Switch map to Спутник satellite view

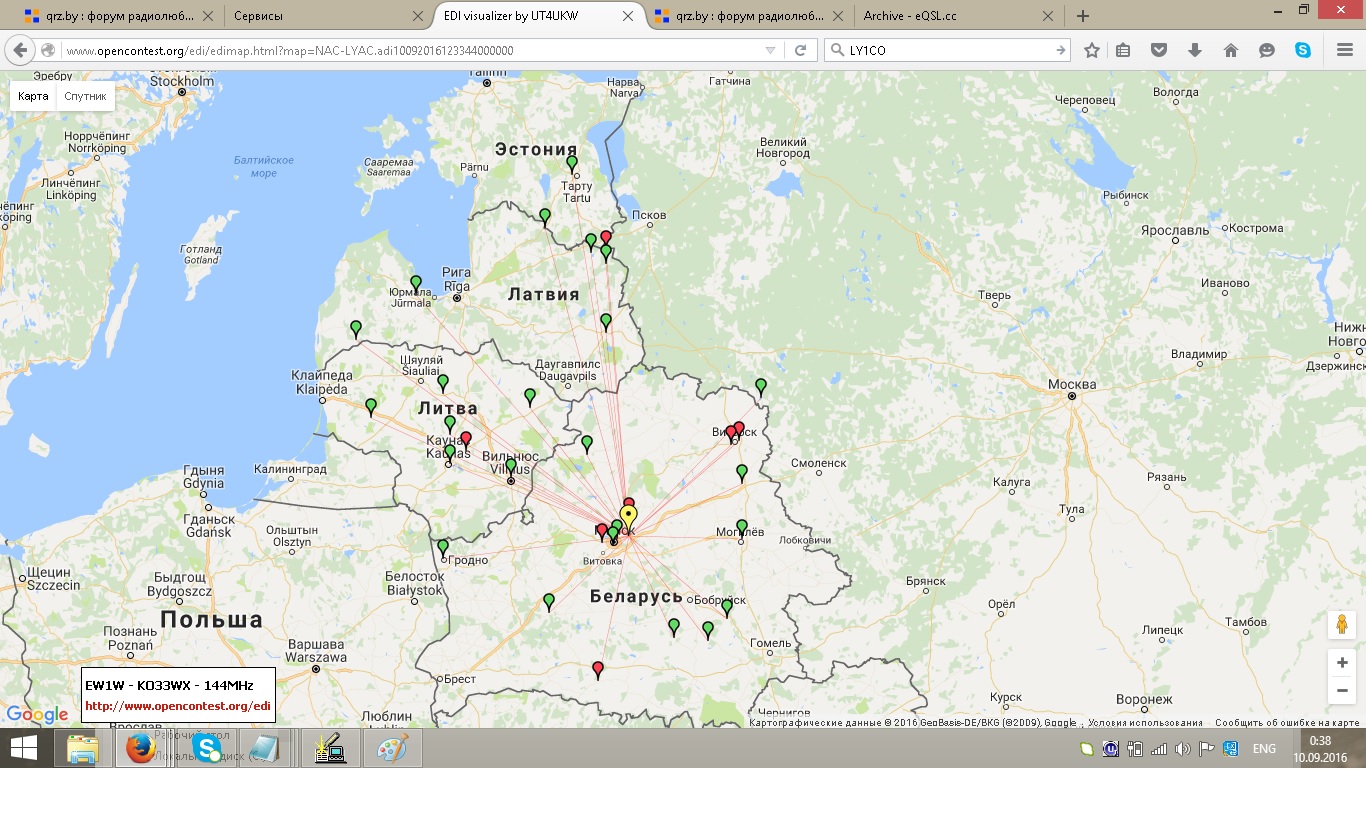(x=85, y=96)
